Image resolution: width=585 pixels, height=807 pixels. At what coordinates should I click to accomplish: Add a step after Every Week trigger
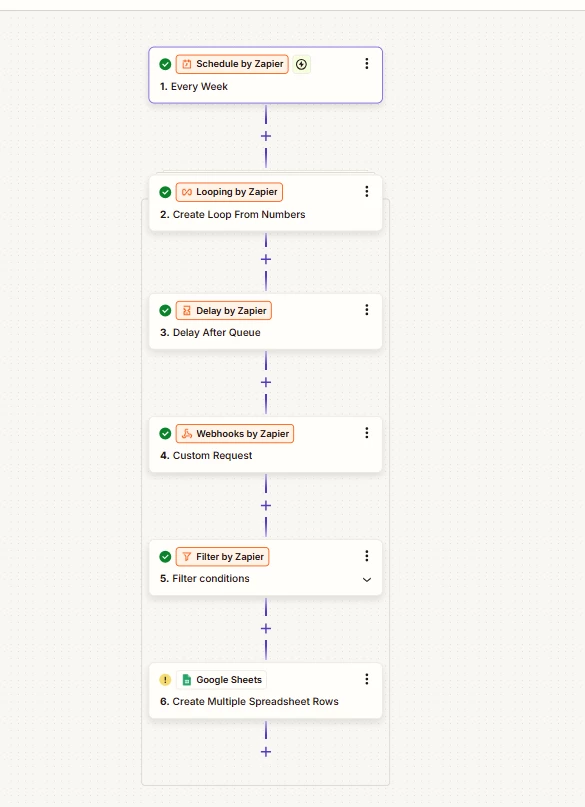point(266,136)
